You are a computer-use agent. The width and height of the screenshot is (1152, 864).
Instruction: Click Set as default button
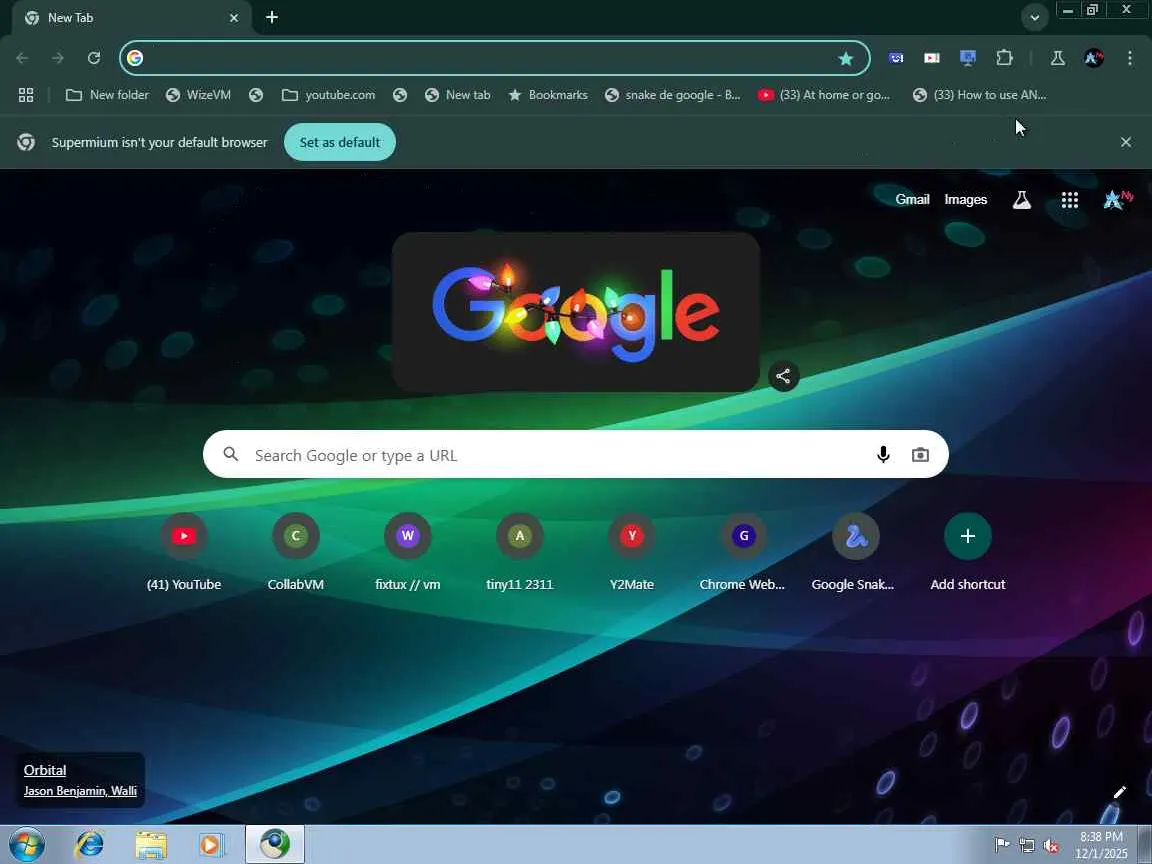pyautogui.click(x=339, y=142)
